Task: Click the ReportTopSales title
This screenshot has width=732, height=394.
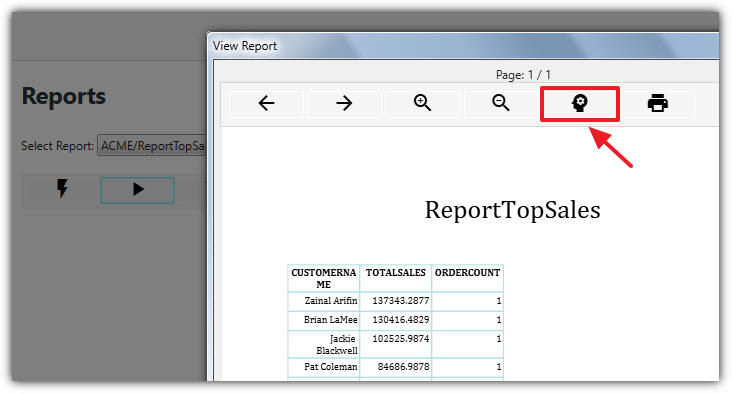Action: click(x=512, y=210)
